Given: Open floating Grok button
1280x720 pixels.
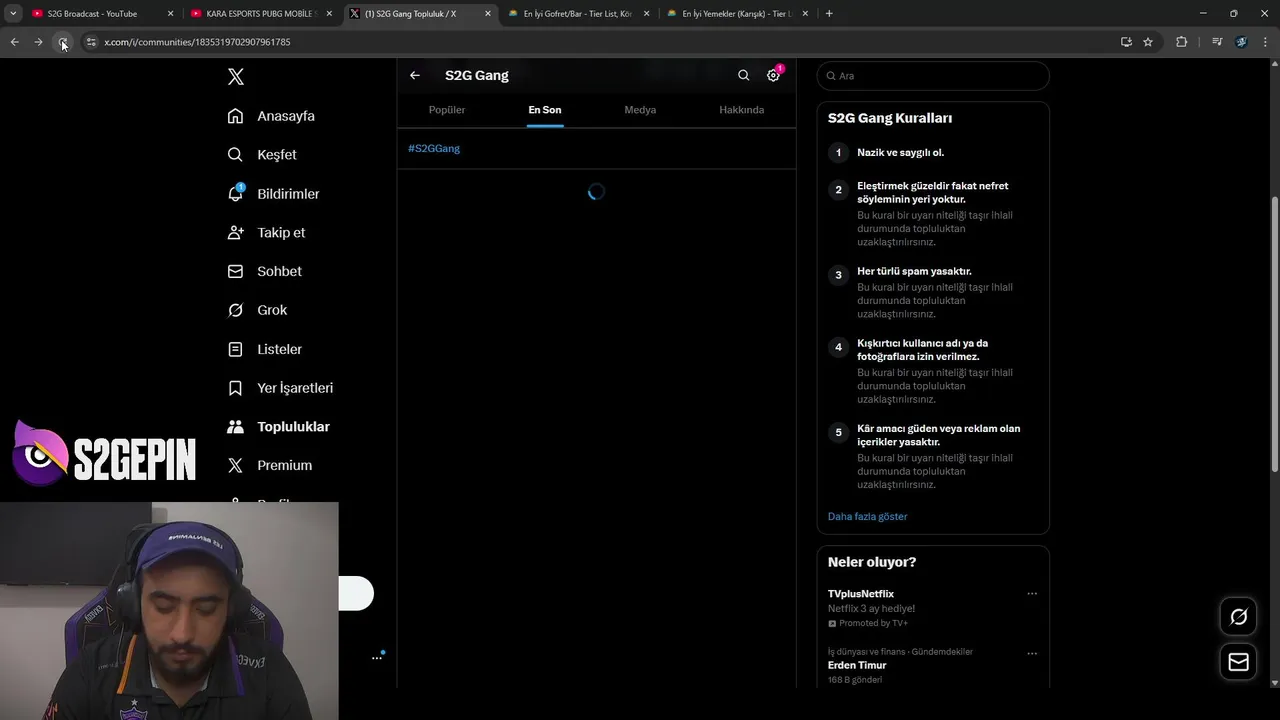Looking at the screenshot, I should coord(1238,617).
